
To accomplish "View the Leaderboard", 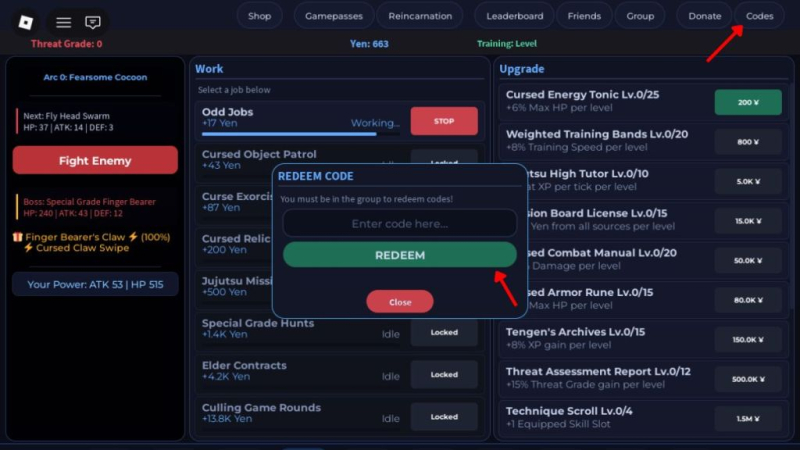I will (516, 16).
